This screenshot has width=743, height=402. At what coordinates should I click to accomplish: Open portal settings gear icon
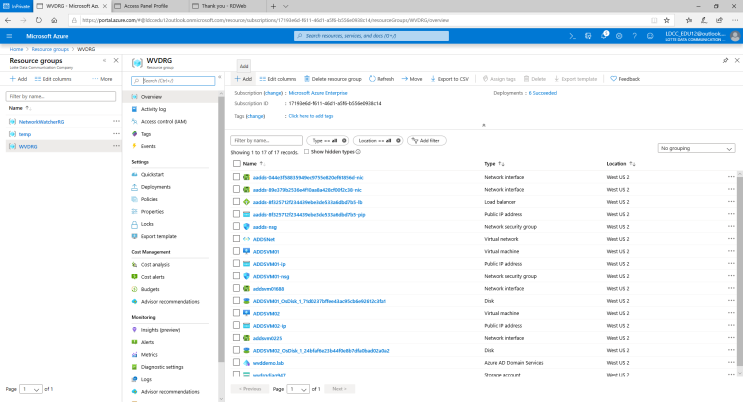[x=620, y=36]
